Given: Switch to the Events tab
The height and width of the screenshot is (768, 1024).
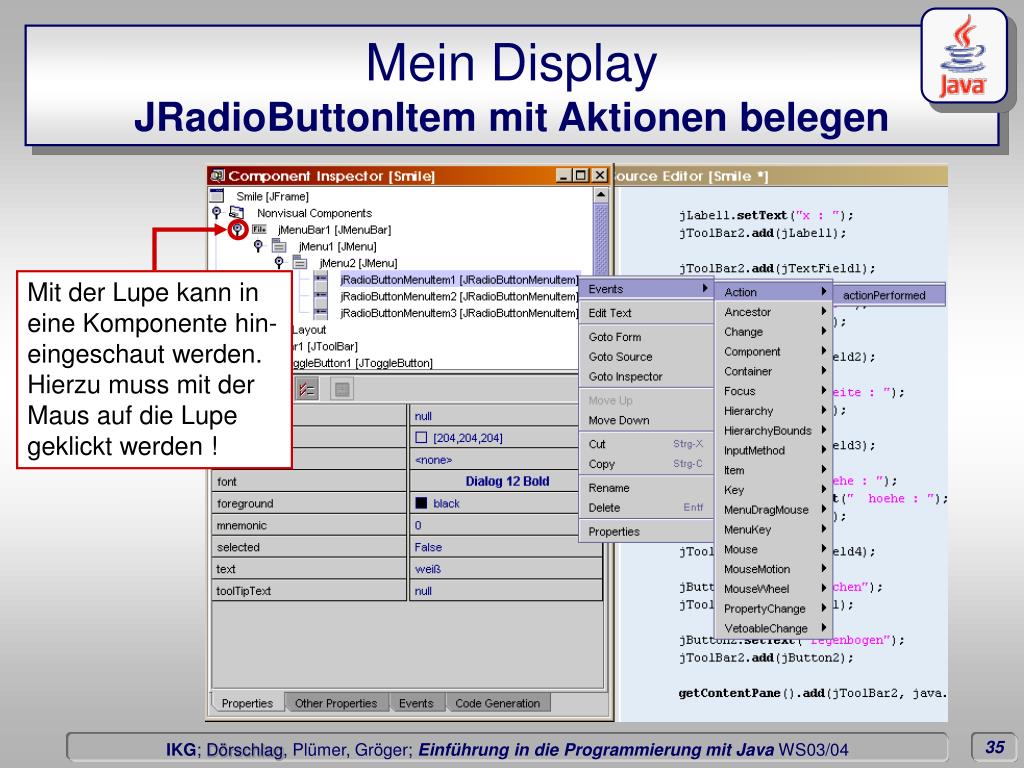Looking at the screenshot, I should (x=416, y=703).
